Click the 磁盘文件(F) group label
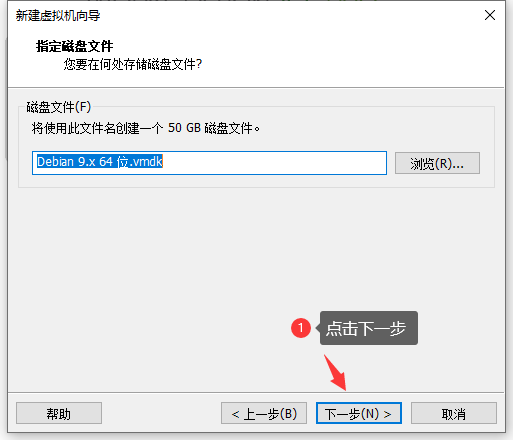The height and width of the screenshot is (440, 513). click(x=59, y=107)
